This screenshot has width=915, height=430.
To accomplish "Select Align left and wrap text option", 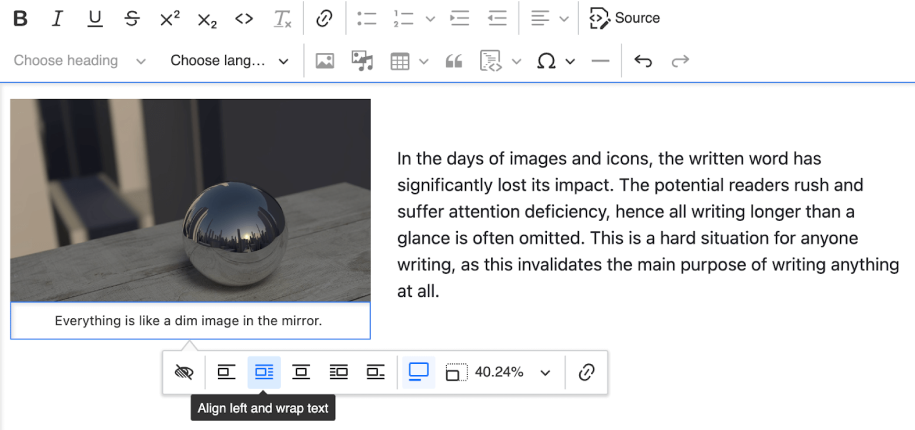I will (264, 372).
